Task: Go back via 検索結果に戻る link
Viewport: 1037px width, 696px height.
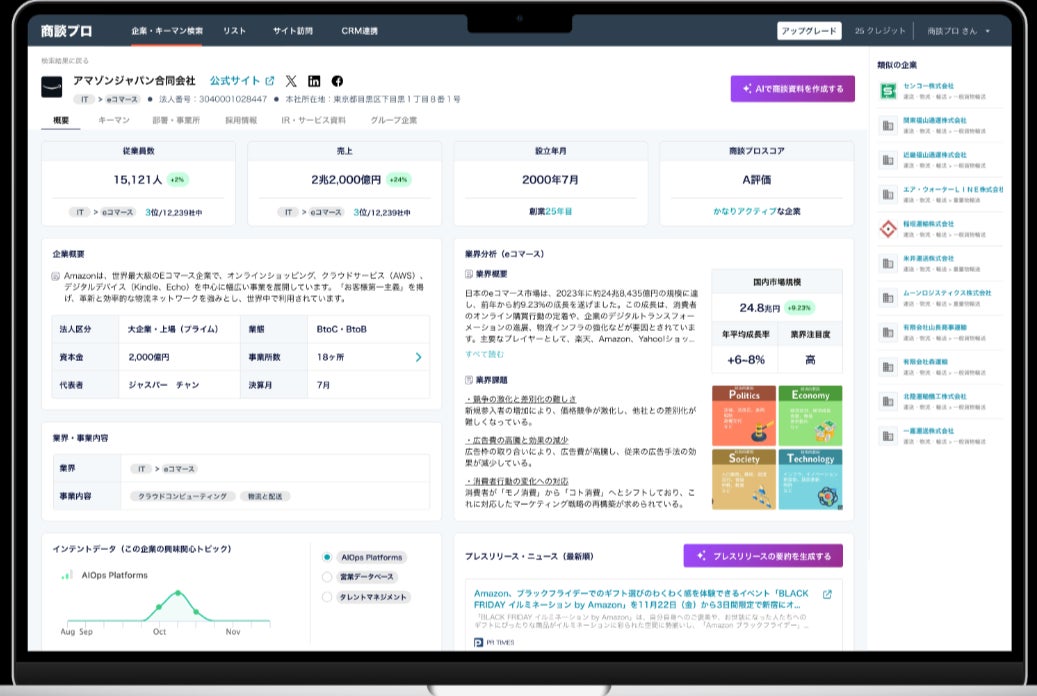Action: [x=65, y=61]
